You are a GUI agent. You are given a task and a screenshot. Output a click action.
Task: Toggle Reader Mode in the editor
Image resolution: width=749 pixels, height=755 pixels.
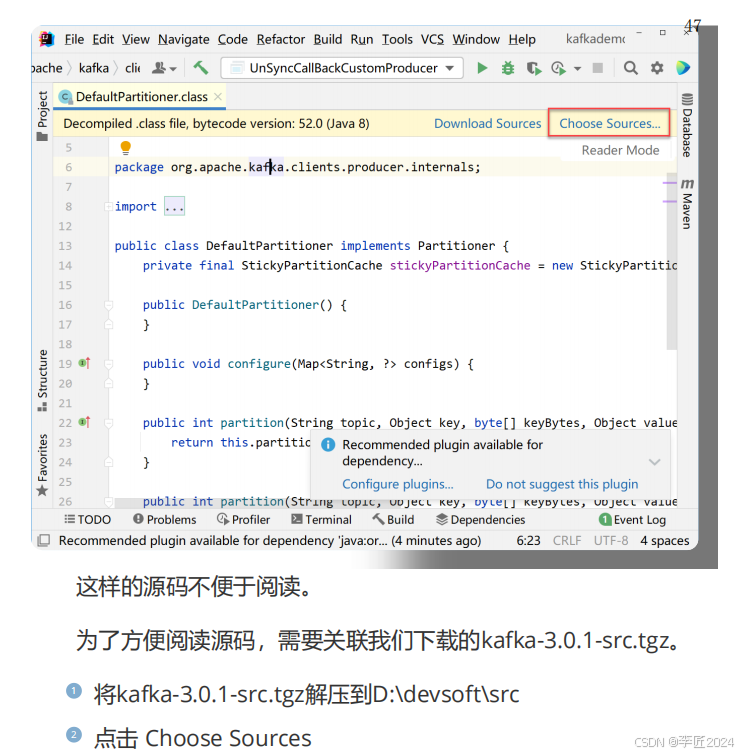pyautogui.click(x=620, y=150)
